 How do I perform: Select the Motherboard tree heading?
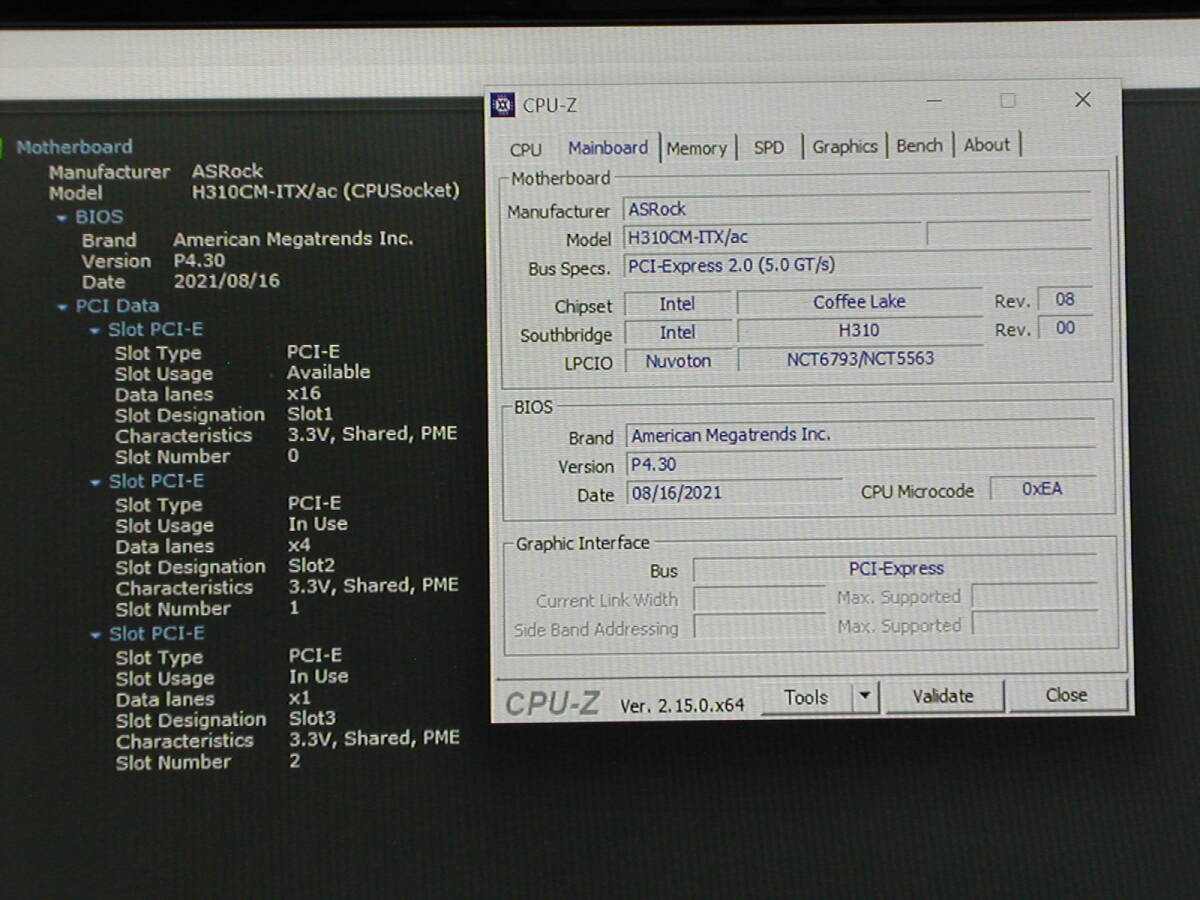(x=74, y=147)
